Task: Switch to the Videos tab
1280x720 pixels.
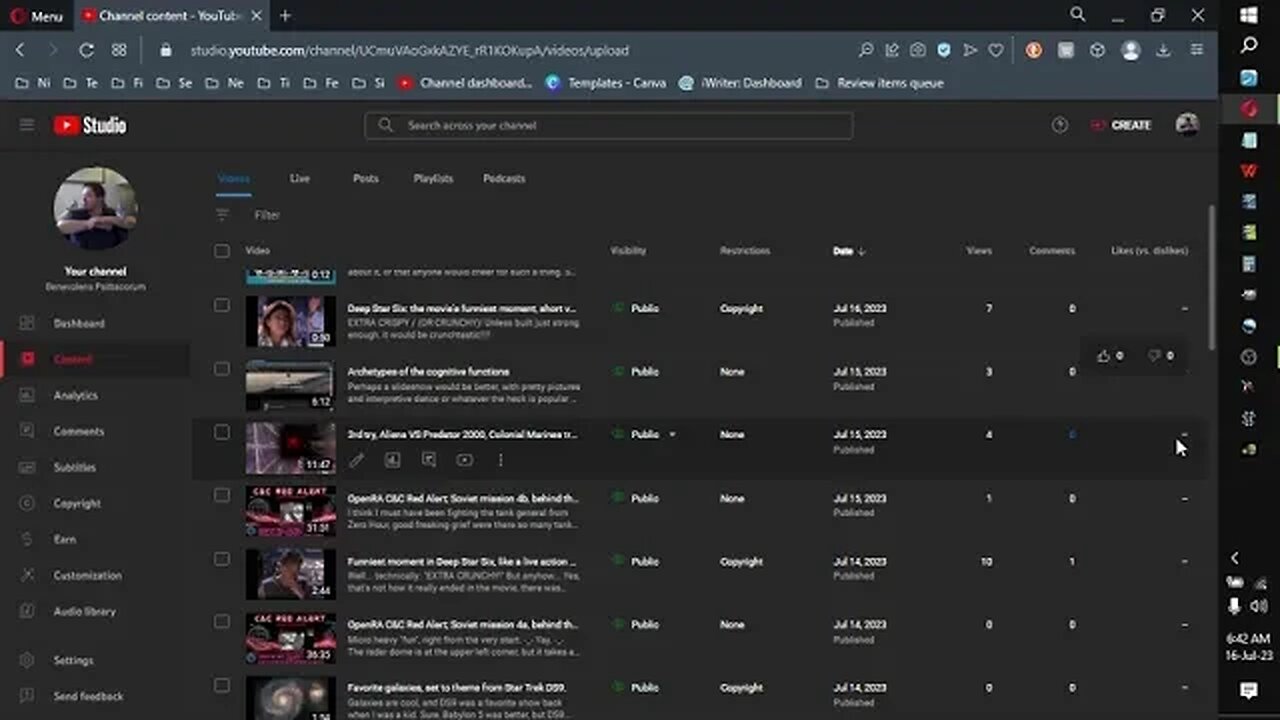Action: [x=234, y=179]
